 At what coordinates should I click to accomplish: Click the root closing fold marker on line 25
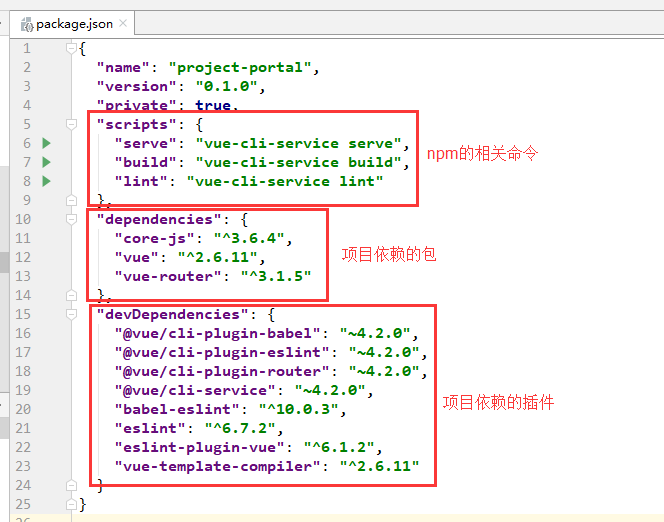coord(71,504)
